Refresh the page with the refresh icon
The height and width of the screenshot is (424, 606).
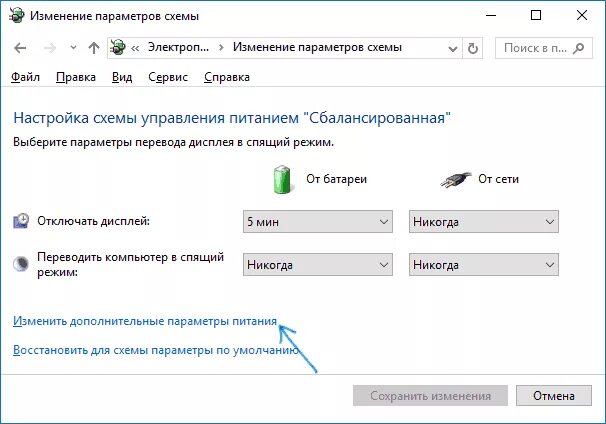[473, 48]
